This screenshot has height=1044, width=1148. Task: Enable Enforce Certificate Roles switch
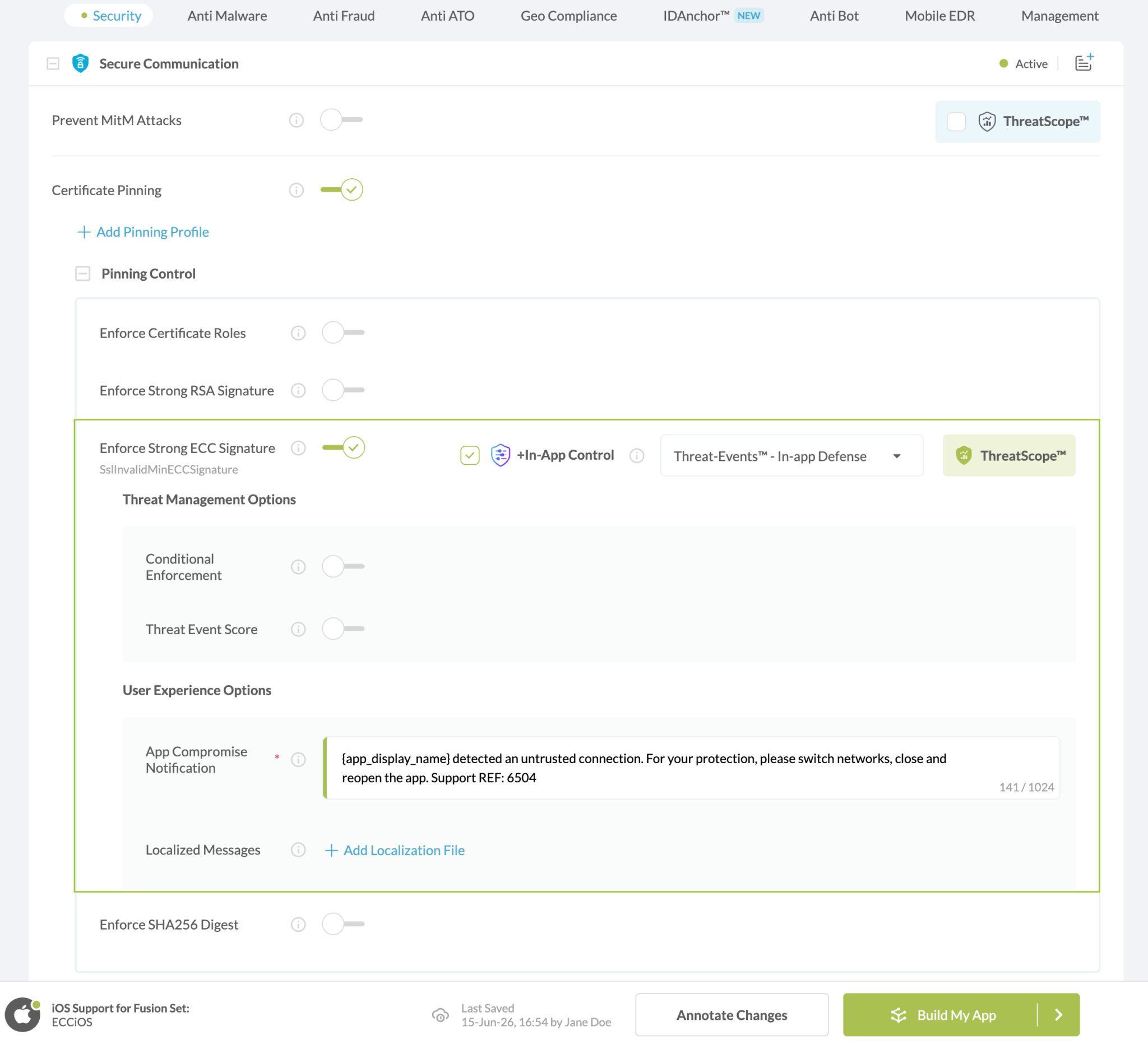pyautogui.click(x=344, y=332)
